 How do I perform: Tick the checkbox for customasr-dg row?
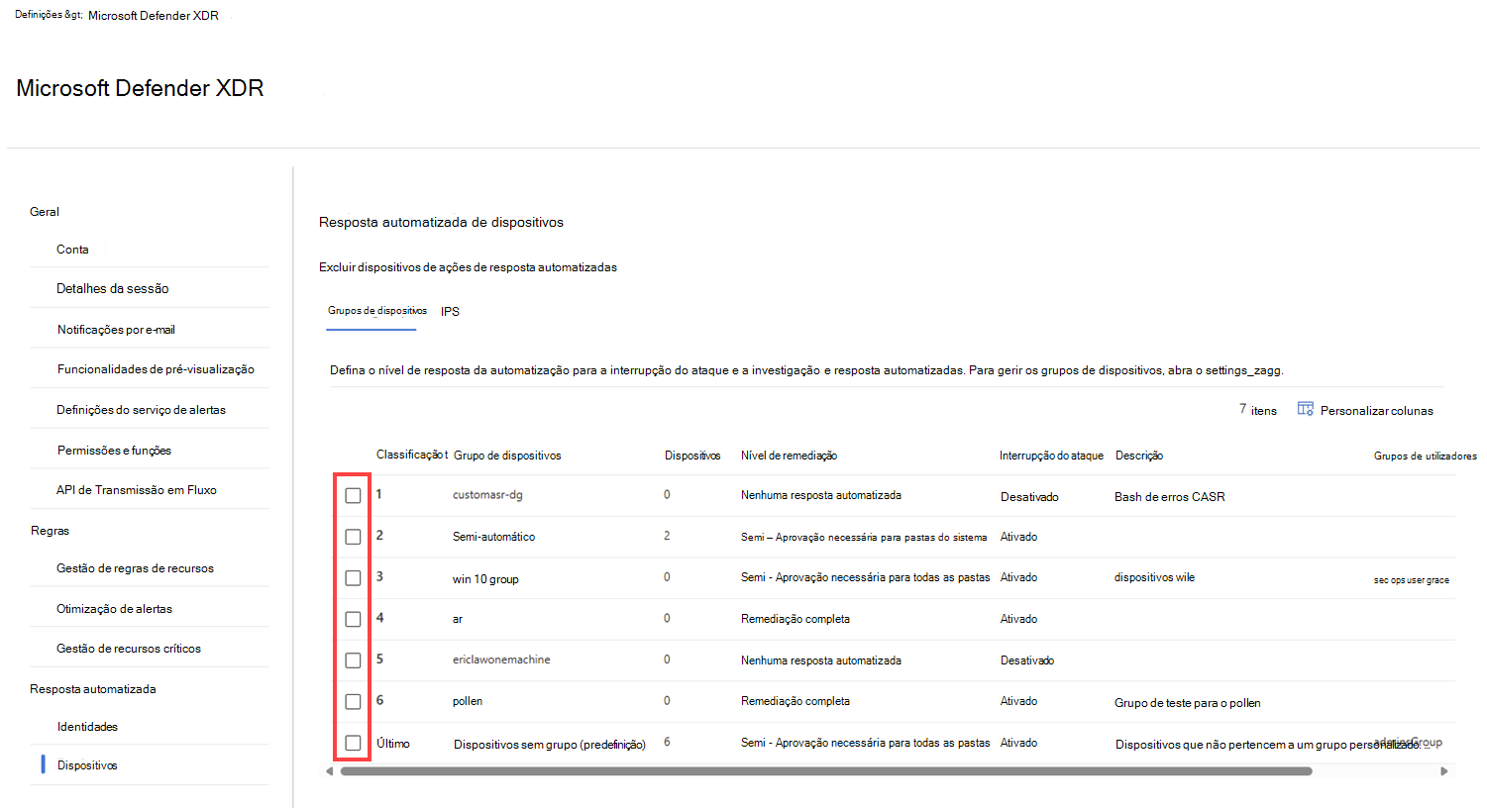[x=353, y=495]
